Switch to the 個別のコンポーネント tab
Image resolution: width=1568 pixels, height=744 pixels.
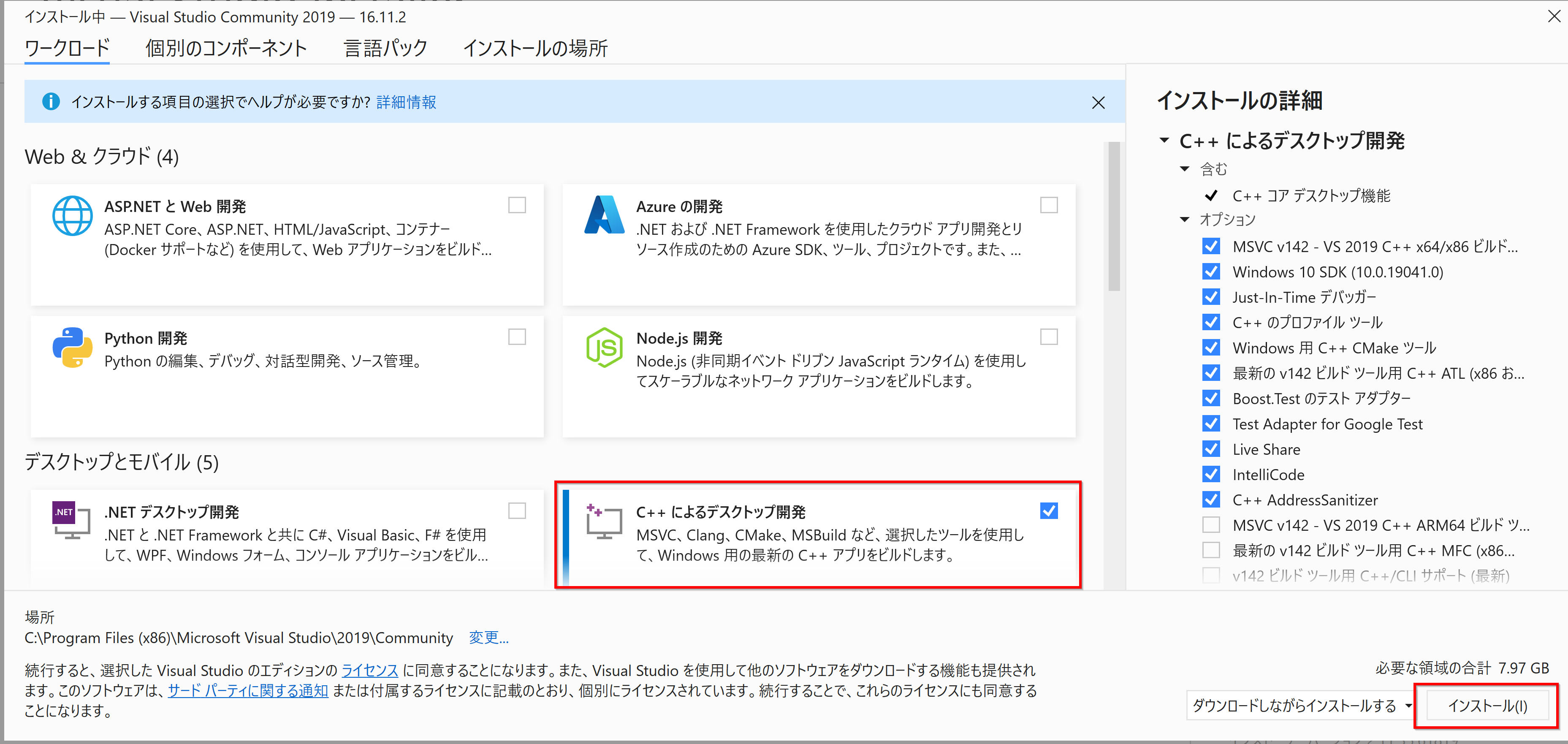pyautogui.click(x=226, y=48)
